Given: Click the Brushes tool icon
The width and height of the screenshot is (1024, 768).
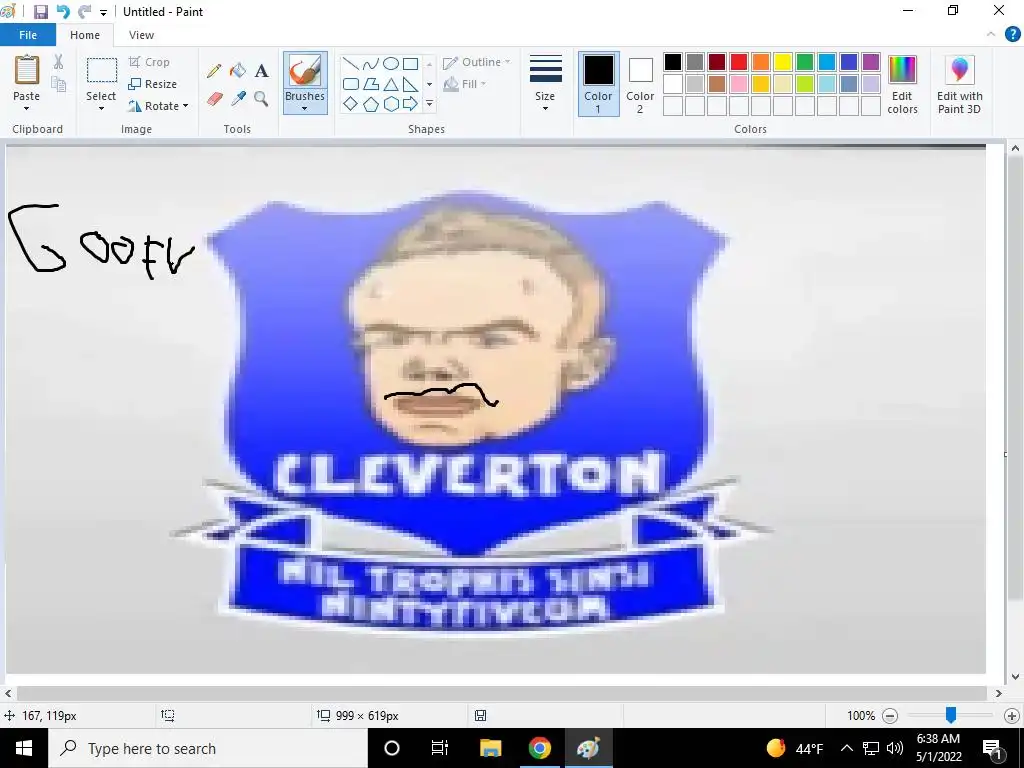Looking at the screenshot, I should (305, 70).
